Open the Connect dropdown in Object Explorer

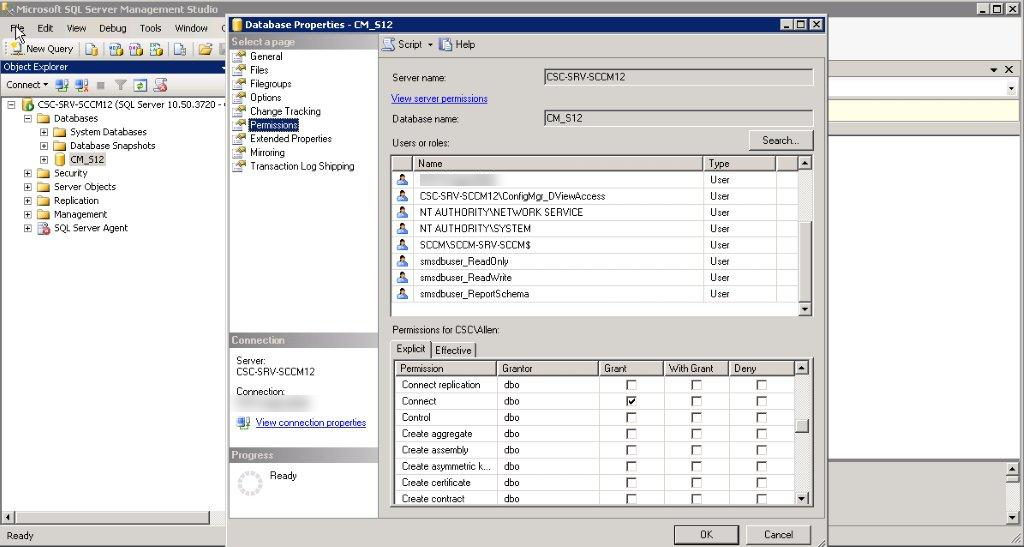click(28, 85)
